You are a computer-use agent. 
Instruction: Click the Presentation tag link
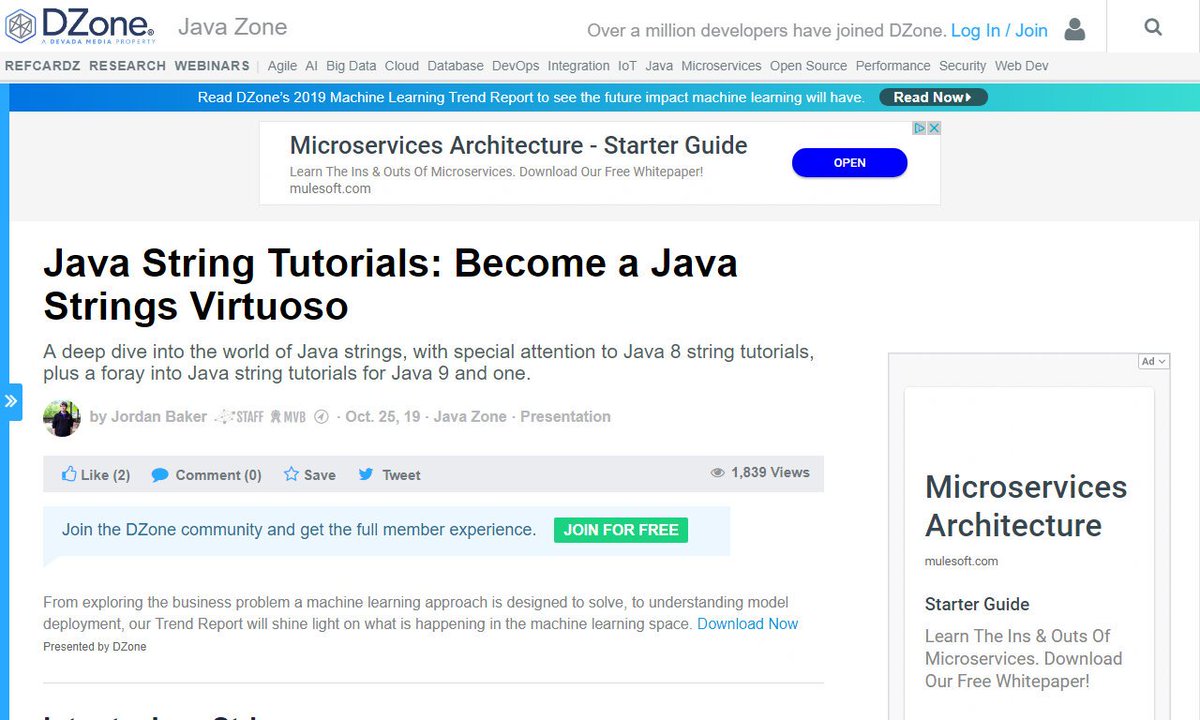click(x=565, y=417)
